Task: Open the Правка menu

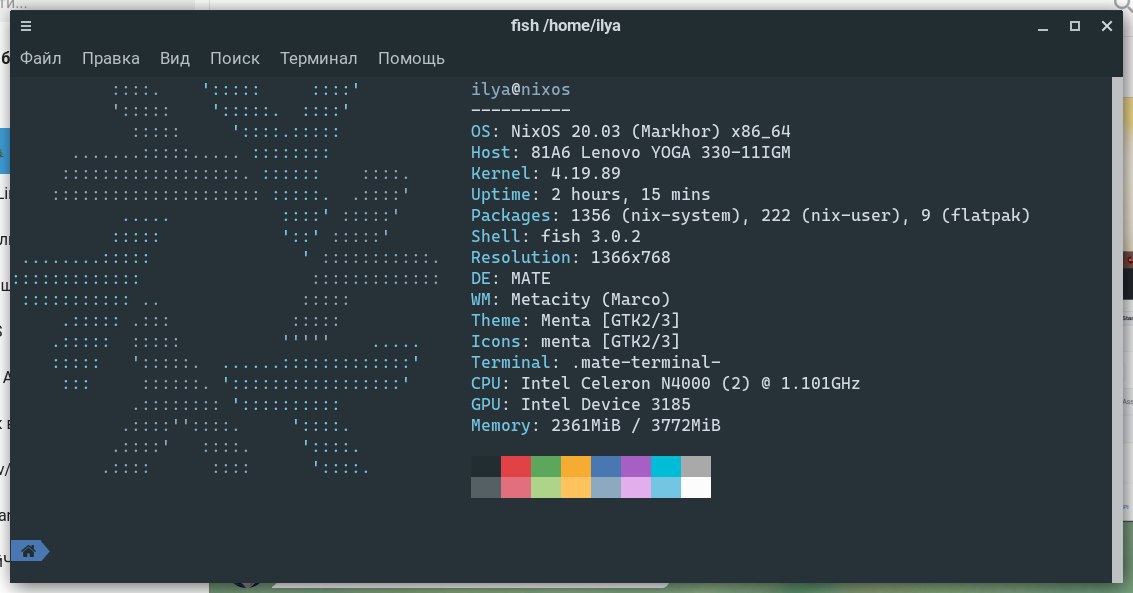Action: pos(111,59)
